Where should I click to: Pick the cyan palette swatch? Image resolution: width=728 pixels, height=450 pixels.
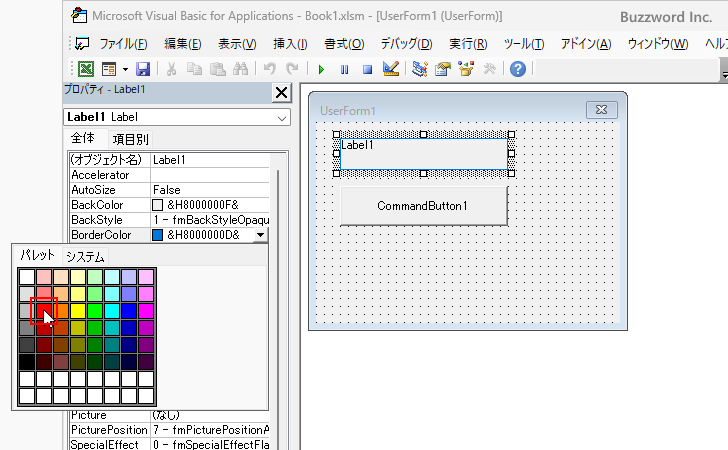(x=112, y=311)
